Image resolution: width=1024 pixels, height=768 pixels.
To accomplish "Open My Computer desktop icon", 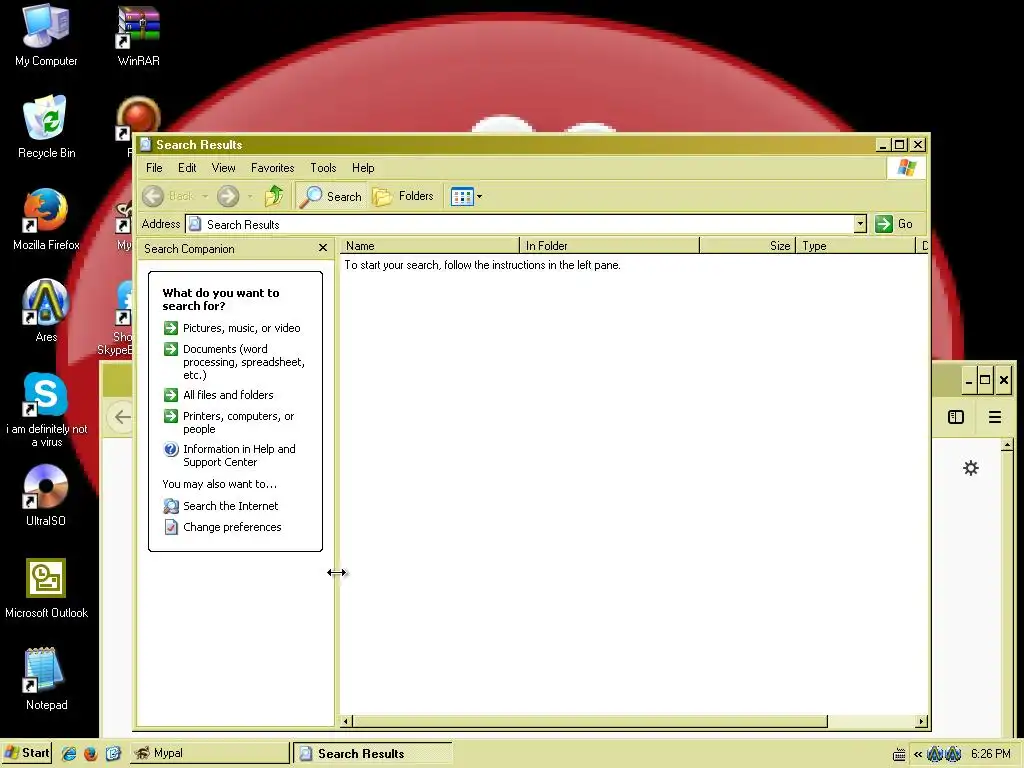I will point(46,35).
